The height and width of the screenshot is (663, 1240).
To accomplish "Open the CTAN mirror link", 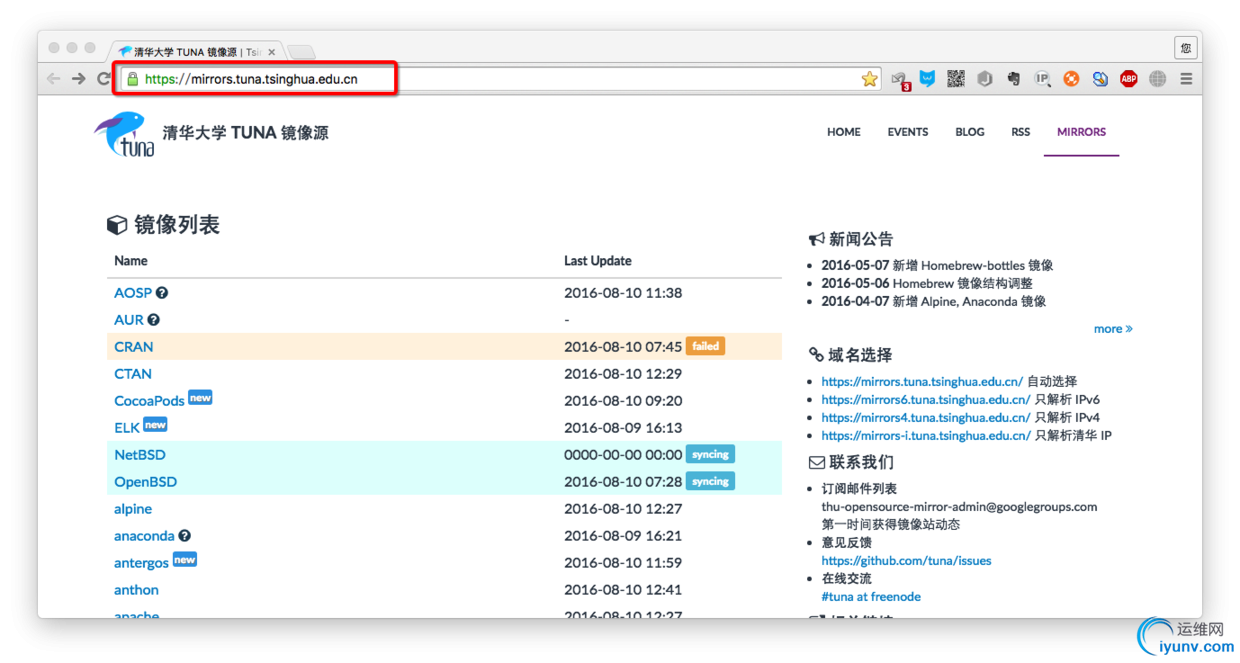I will [x=133, y=374].
